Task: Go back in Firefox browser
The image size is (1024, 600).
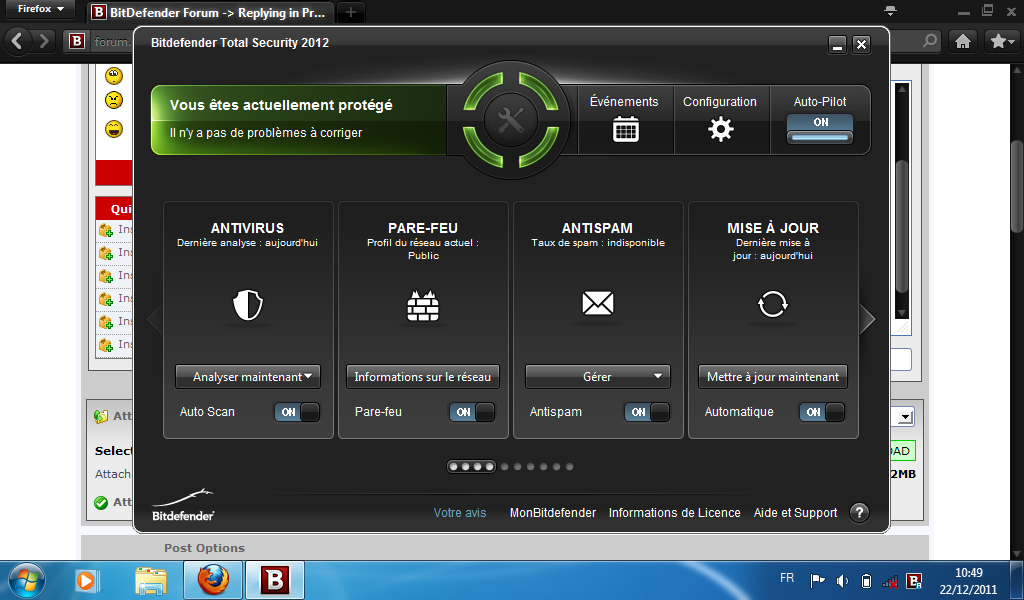Action: [18, 41]
